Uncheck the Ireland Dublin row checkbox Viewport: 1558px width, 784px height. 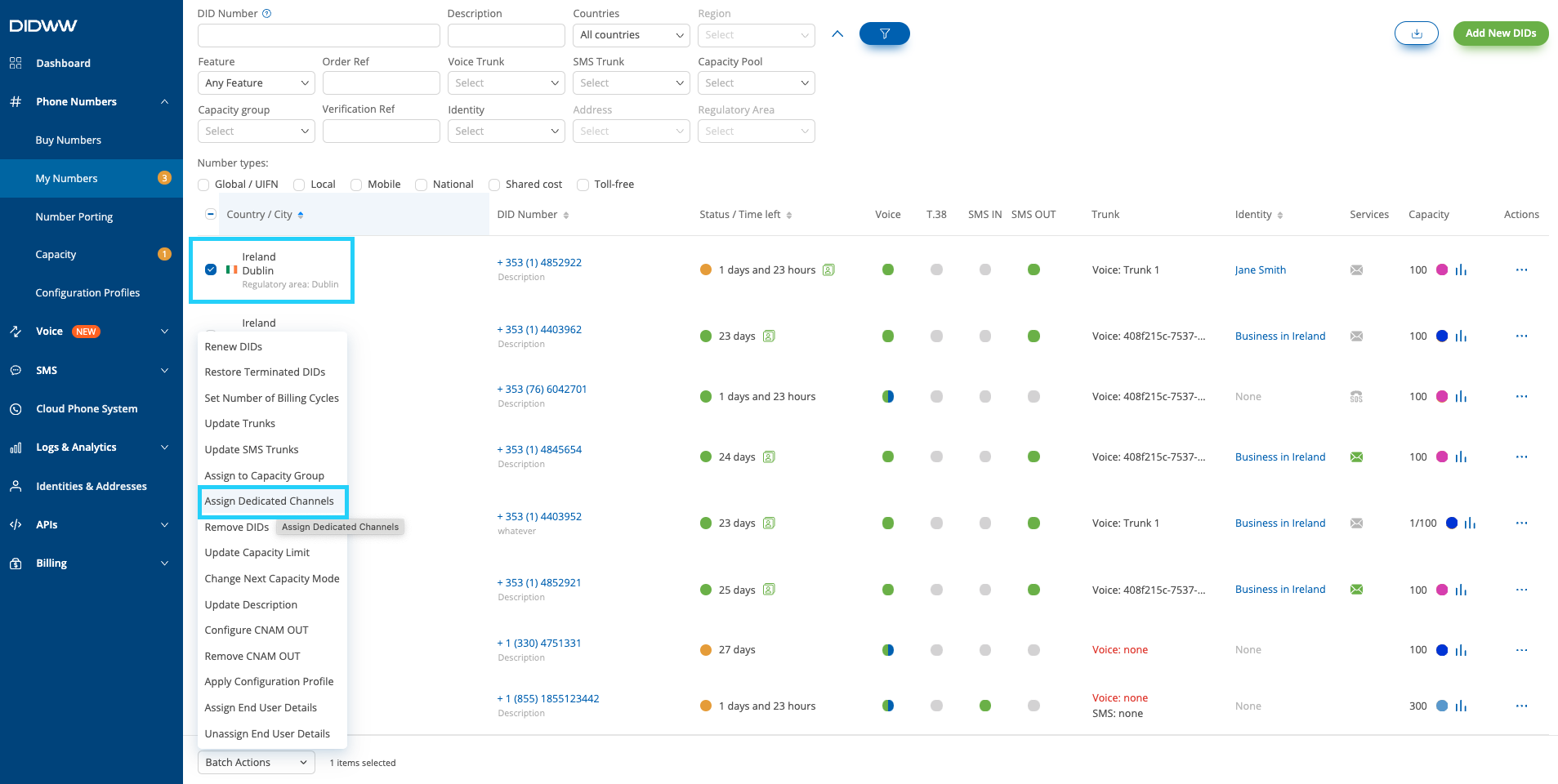pos(211,269)
